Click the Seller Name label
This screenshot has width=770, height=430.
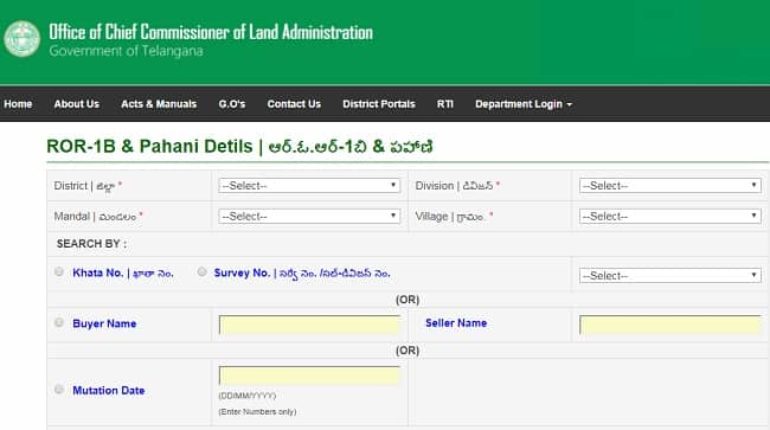click(456, 323)
